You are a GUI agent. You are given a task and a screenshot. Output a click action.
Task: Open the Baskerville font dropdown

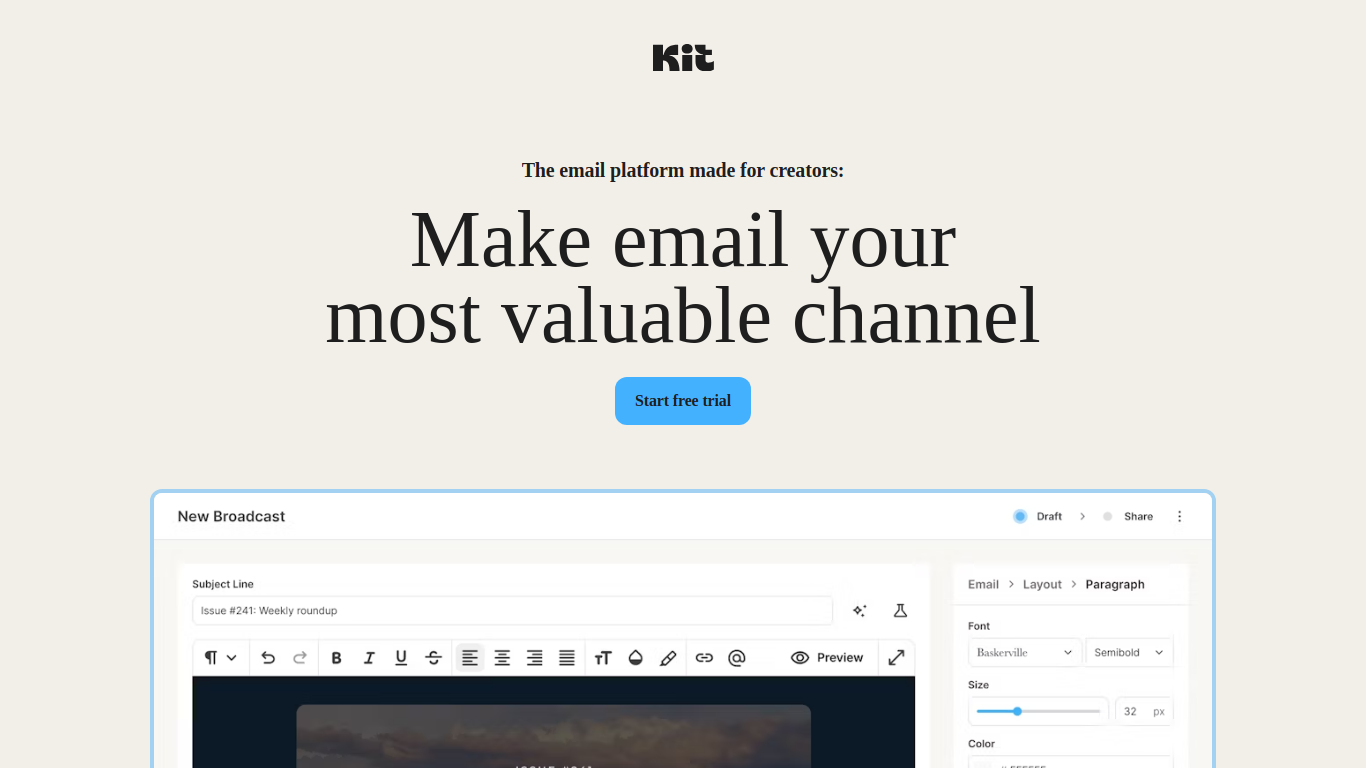(x=1025, y=652)
